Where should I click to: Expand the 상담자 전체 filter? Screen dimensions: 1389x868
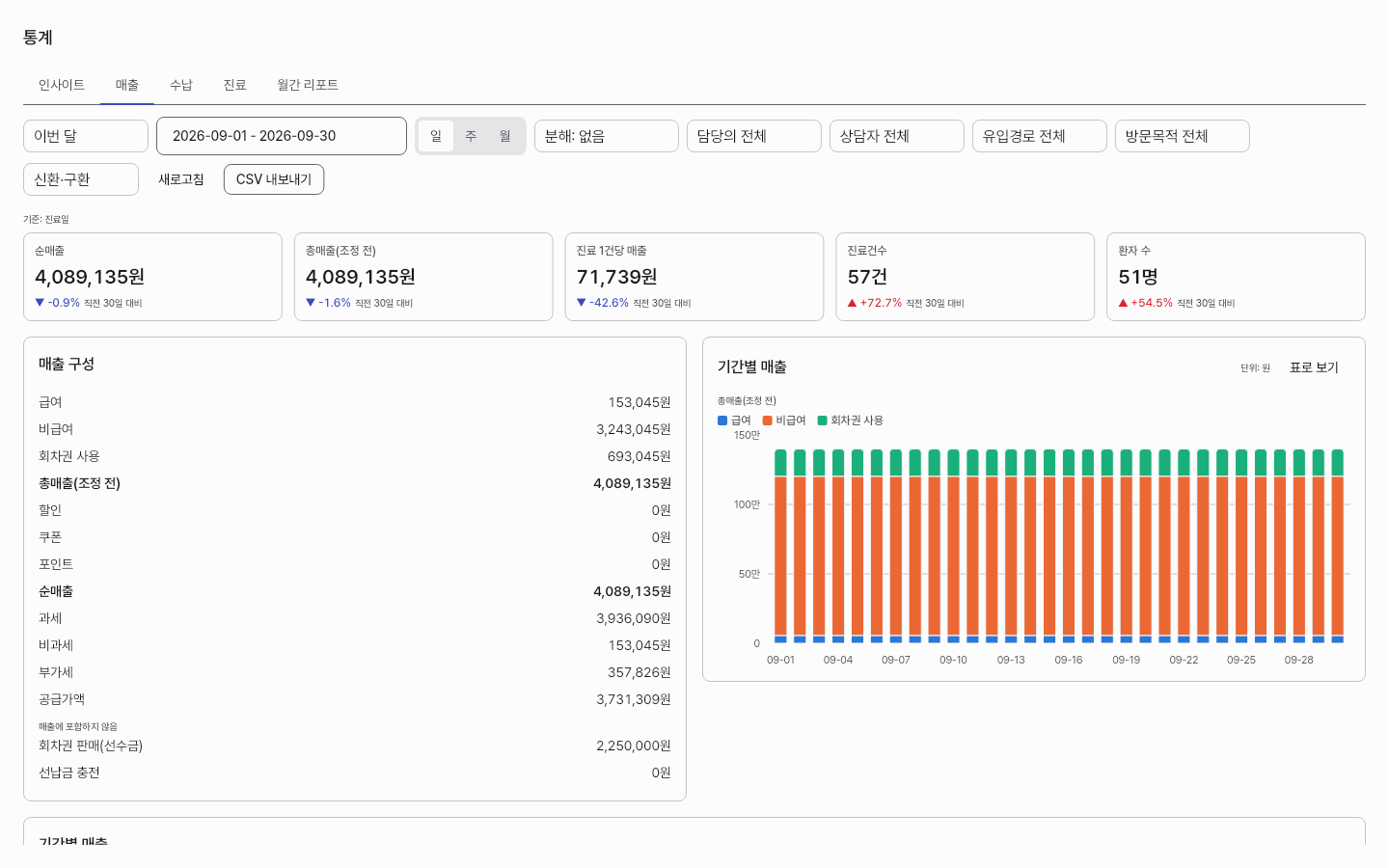(897, 136)
